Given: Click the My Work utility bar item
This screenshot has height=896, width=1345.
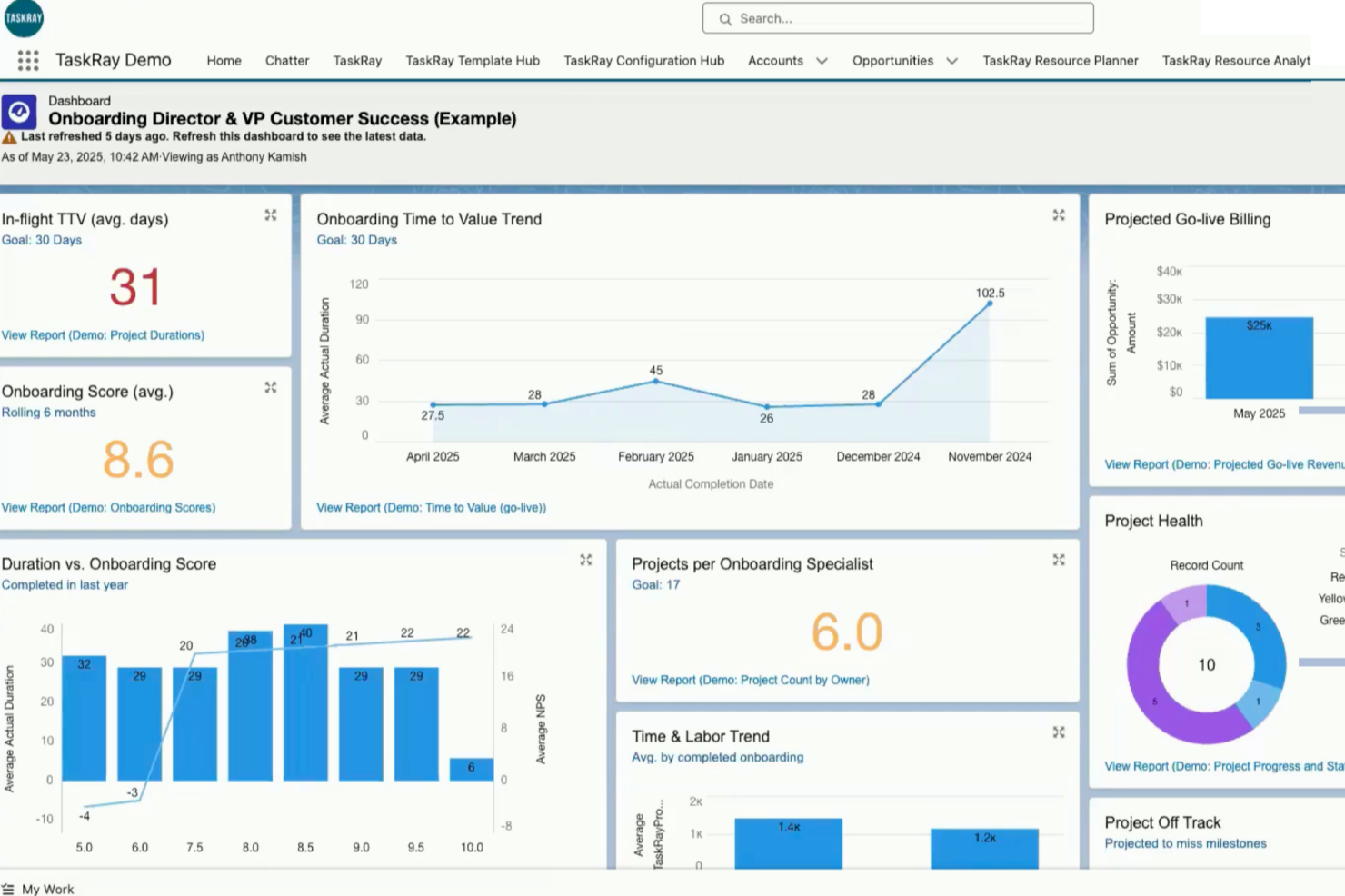Looking at the screenshot, I should [x=38, y=890].
